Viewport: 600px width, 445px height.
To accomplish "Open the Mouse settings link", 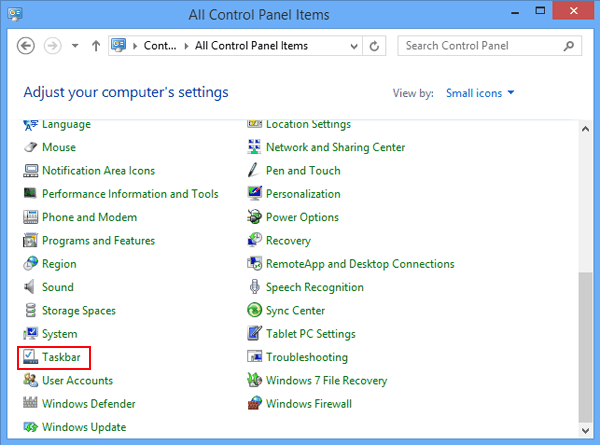I will 59,147.
